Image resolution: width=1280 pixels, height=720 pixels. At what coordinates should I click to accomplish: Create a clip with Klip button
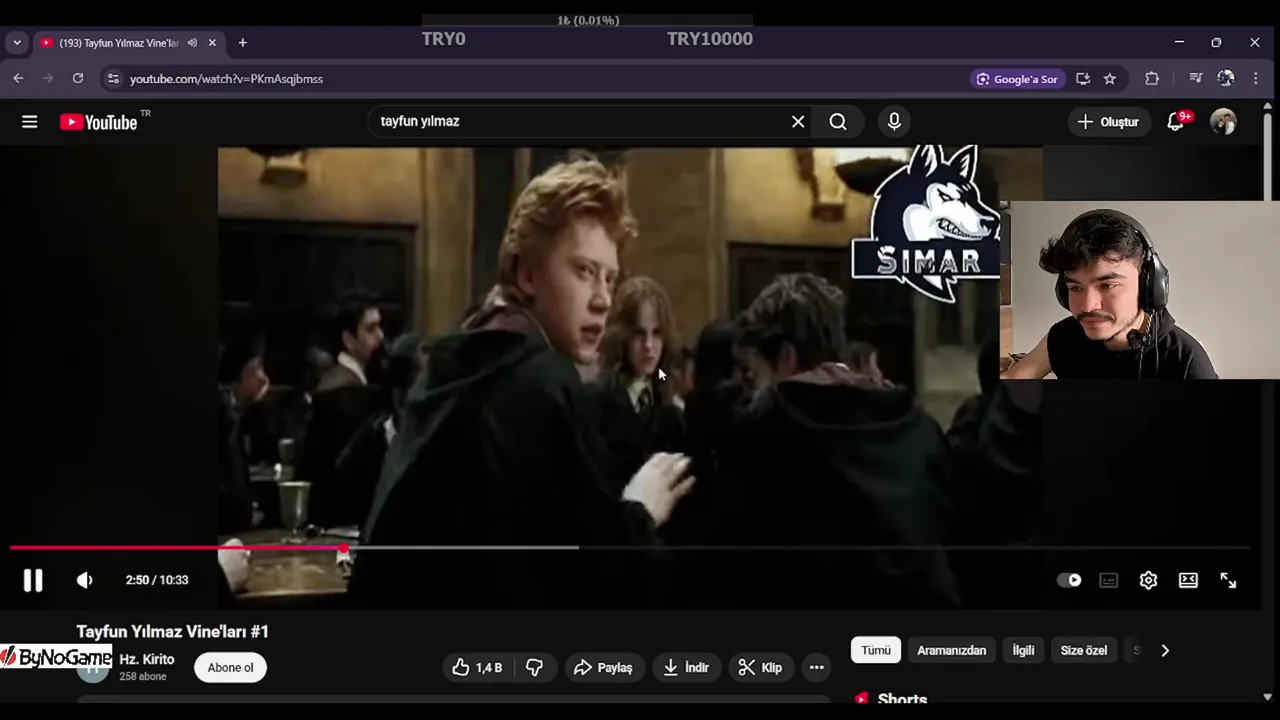click(x=760, y=667)
